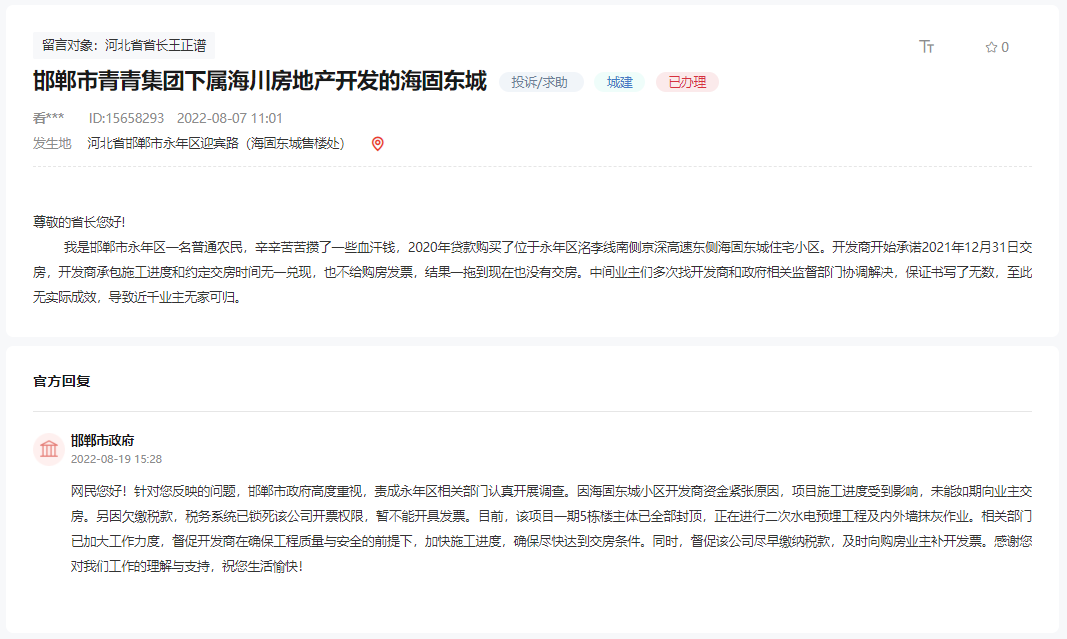Click the post title 邯郸市青青集团下属海川房地产开发的海国东城
Screen dimensions: 1067x639
tap(260, 81)
